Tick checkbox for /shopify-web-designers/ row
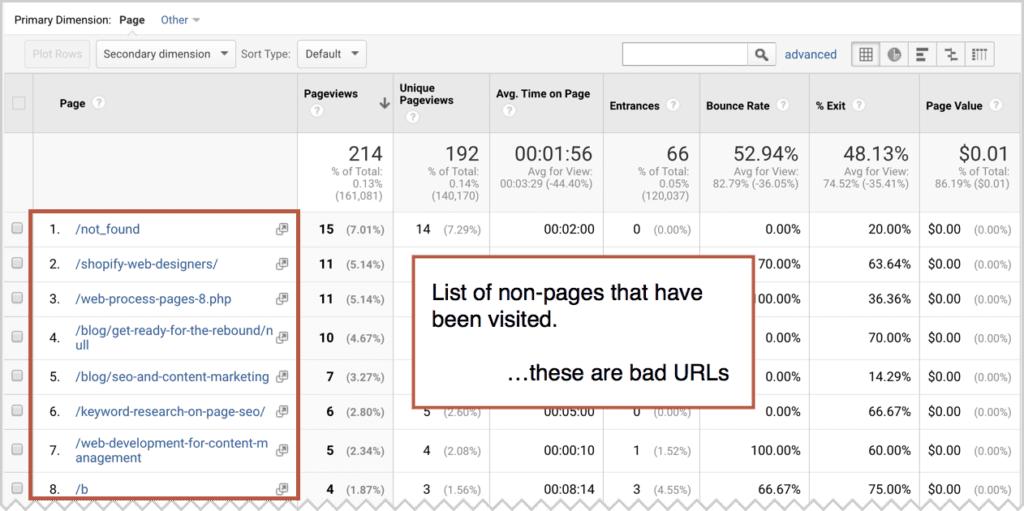This screenshot has width=1024, height=511. click(x=17, y=263)
